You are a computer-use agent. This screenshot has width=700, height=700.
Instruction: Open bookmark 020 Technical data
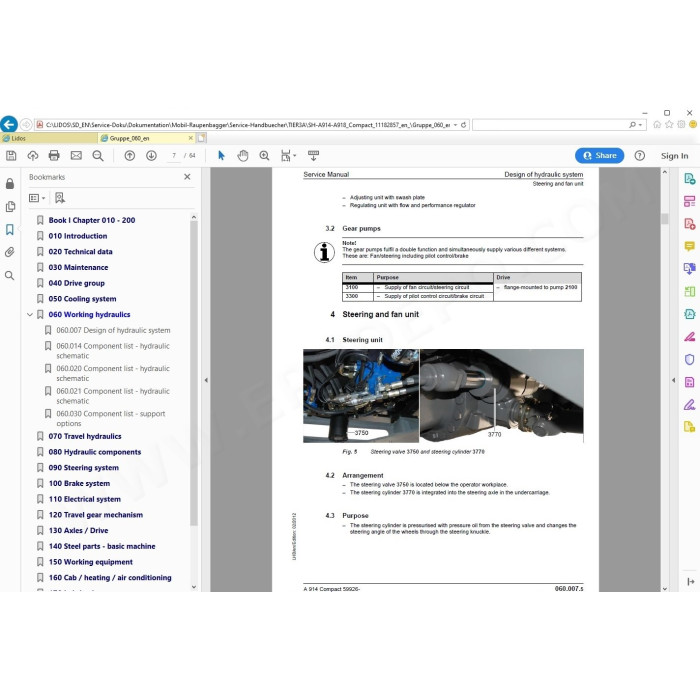point(80,251)
